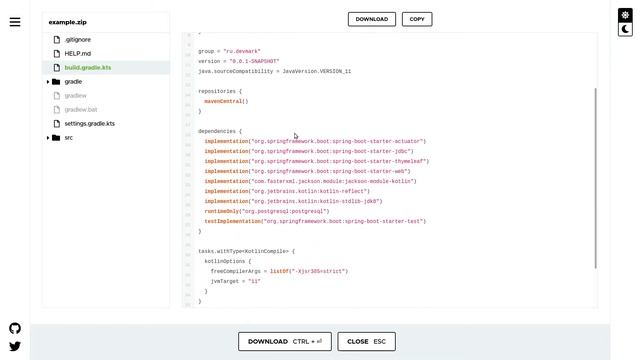Screen dimensions: 640x360
Task: Click the gradlew file icon
Action: (x=57, y=96)
